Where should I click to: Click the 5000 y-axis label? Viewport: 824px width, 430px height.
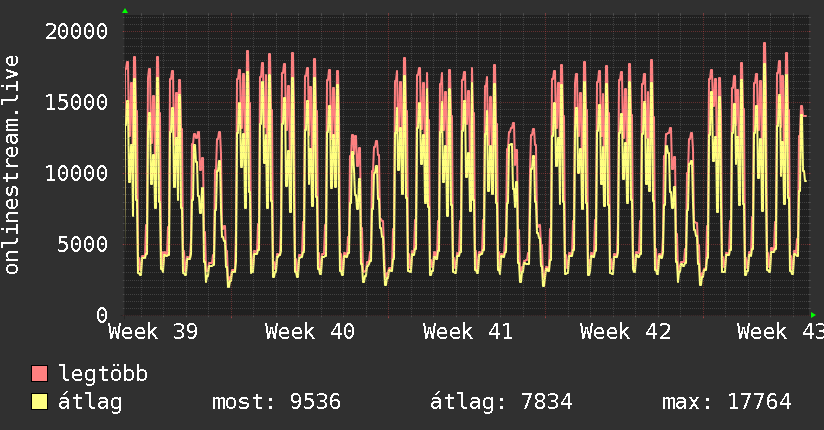pyautogui.click(x=83, y=244)
